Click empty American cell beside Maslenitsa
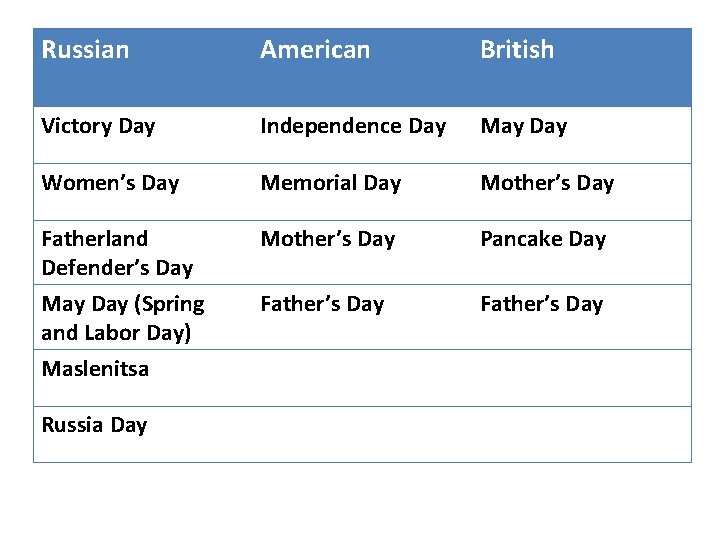The image size is (720, 540). [x=362, y=378]
